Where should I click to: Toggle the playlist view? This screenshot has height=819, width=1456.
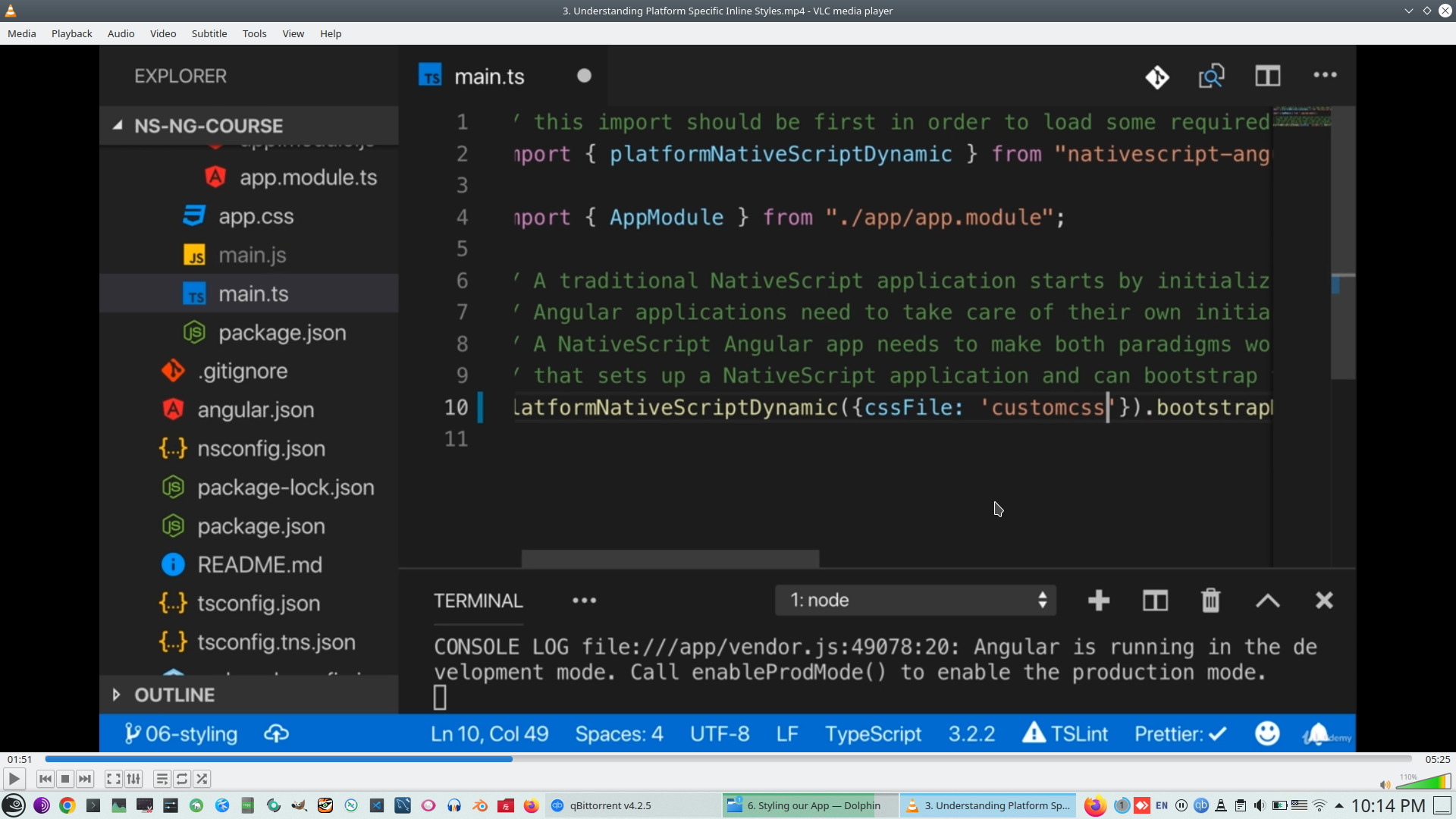click(x=162, y=779)
